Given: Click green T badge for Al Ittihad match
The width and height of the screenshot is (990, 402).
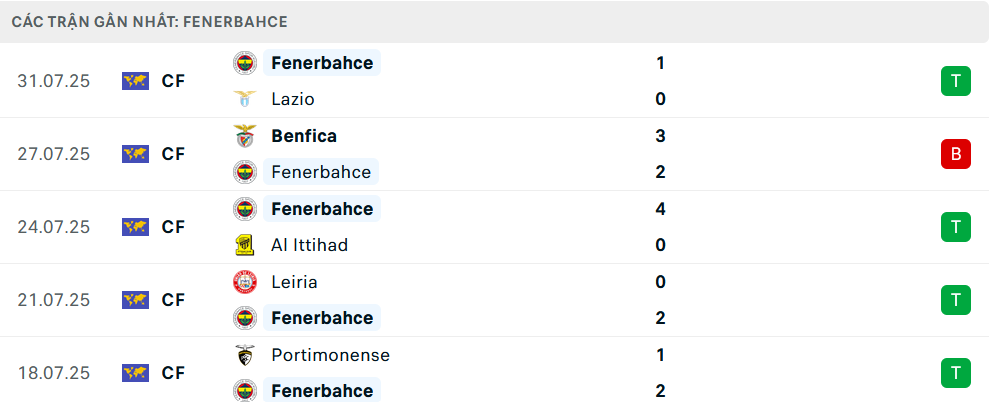Looking at the screenshot, I should (956, 227).
